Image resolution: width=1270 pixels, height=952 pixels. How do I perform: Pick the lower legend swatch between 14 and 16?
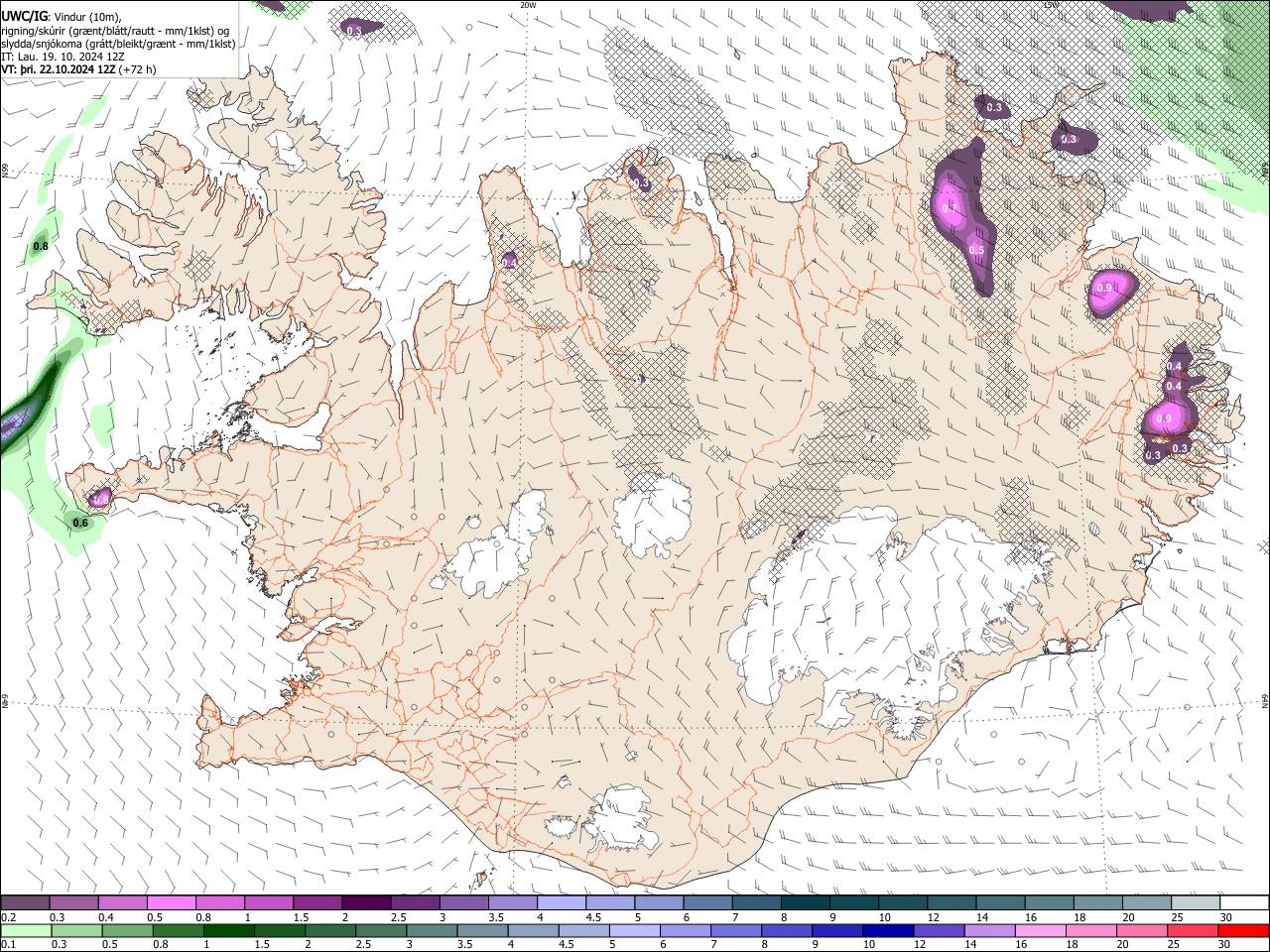tap(990, 931)
